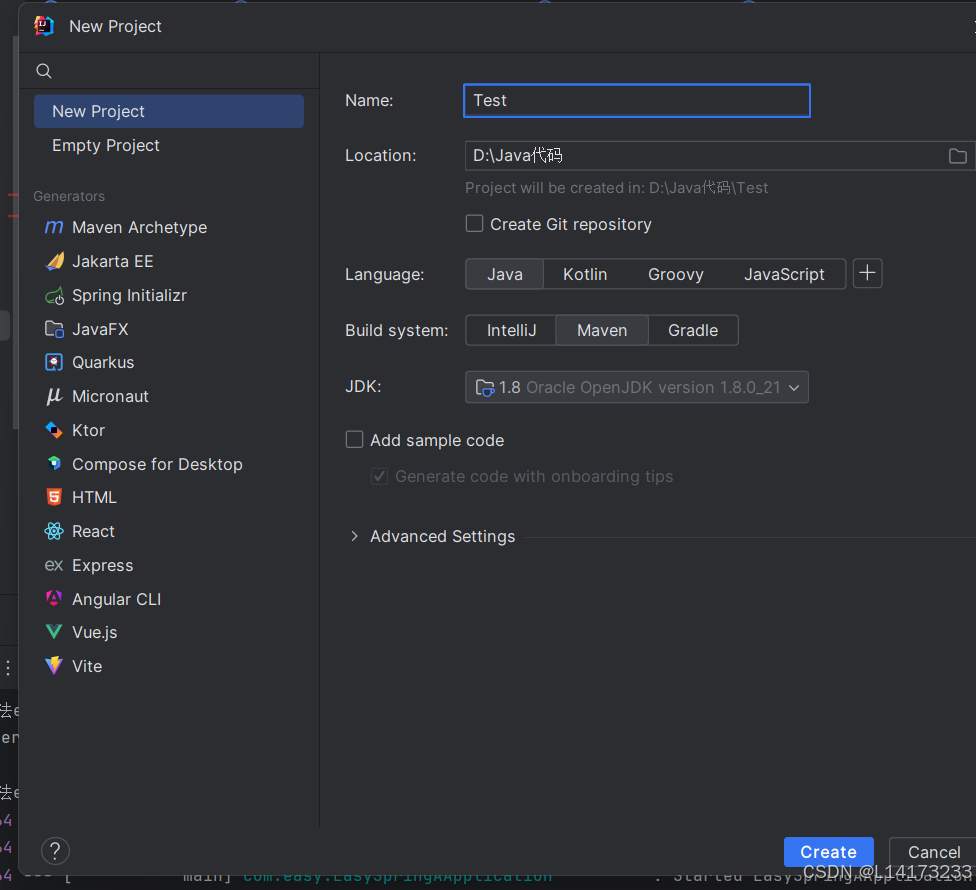This screenshot has height=890, width=976.
Task: Click the search magnifier icon
Action: [44, 71]
